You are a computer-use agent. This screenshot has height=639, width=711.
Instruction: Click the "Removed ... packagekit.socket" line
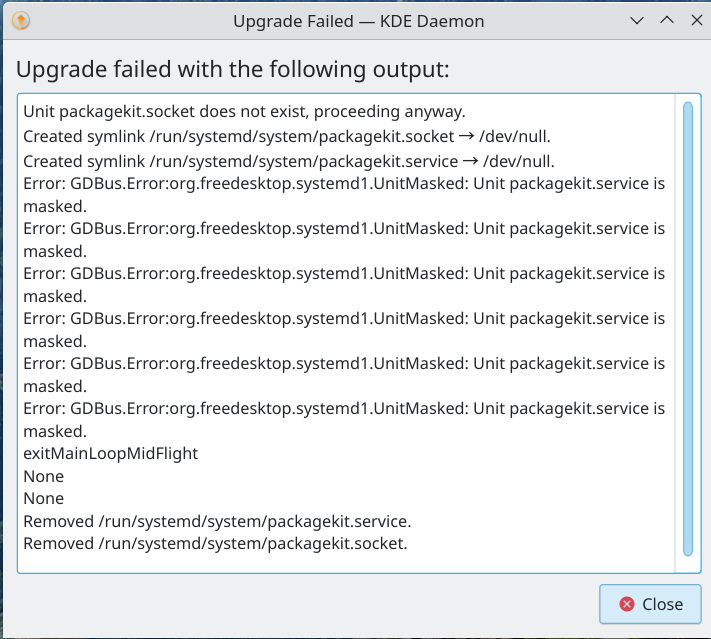click(x=215, y=544)
